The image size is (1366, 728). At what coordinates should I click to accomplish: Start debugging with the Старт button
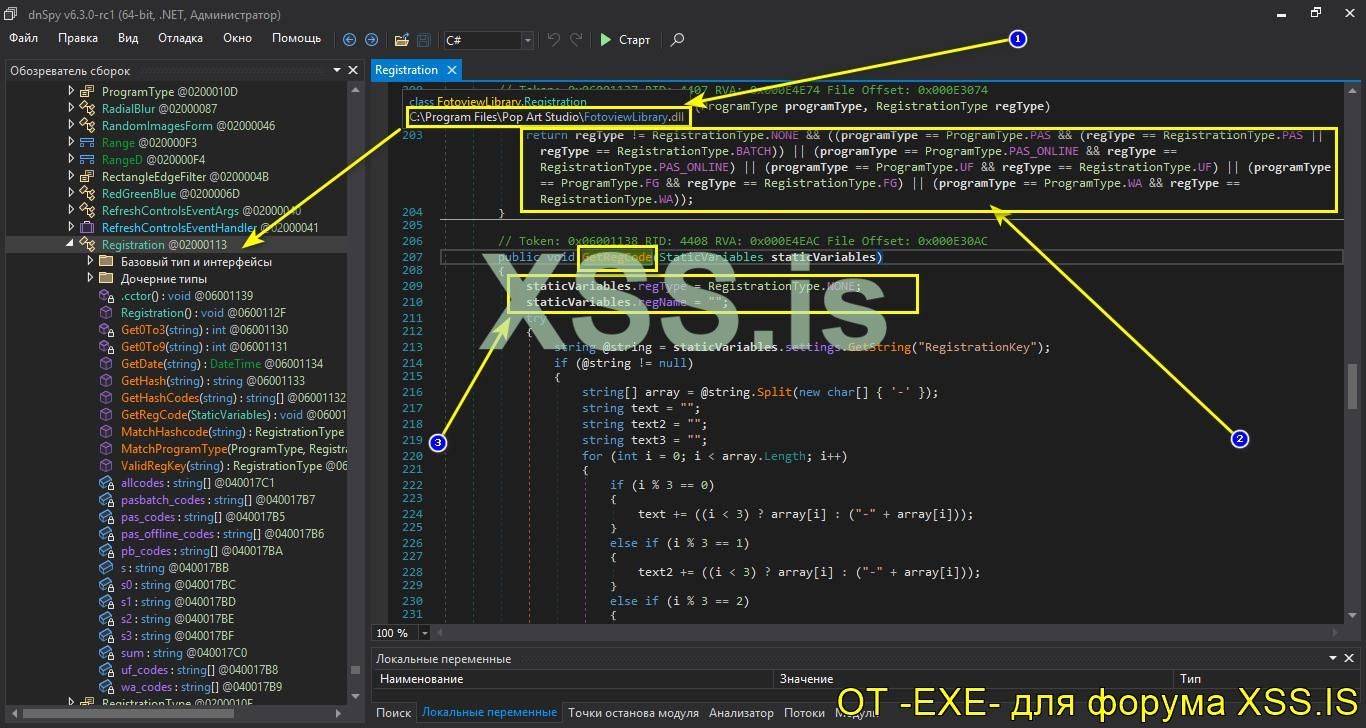[x=625, y=40]
